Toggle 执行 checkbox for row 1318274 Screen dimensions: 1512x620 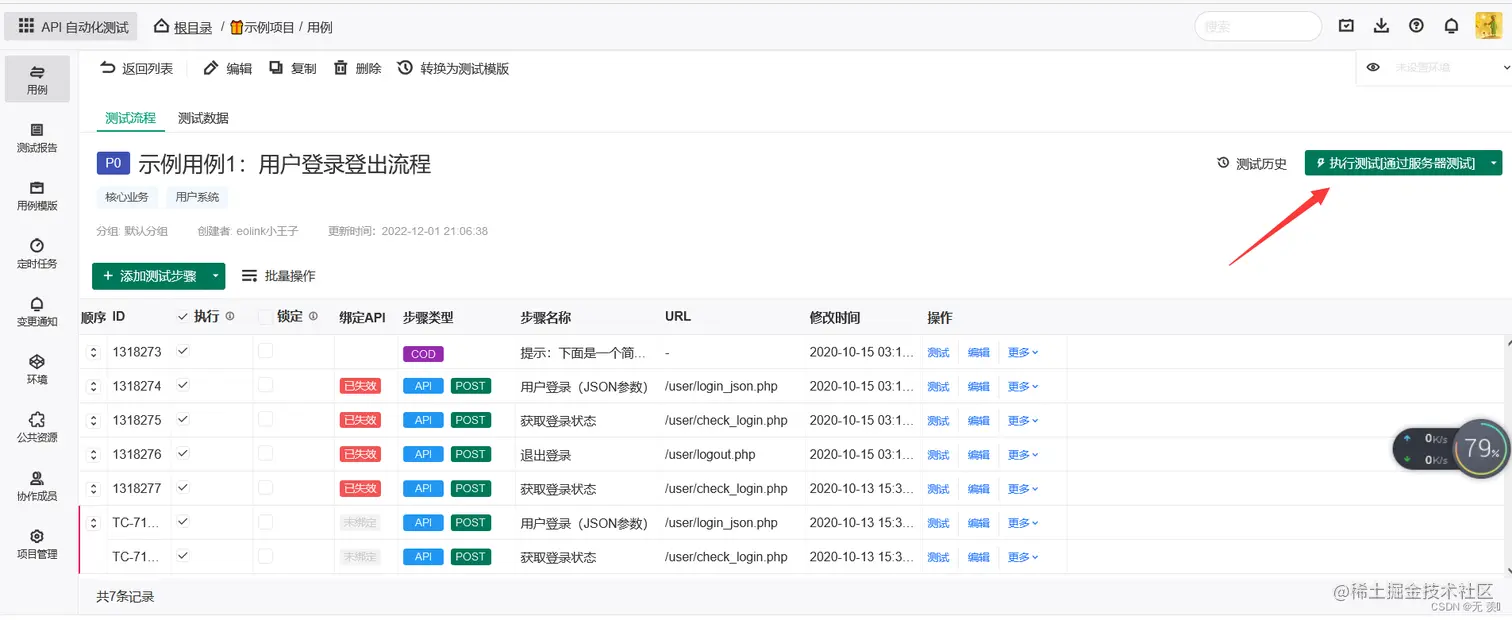182,386
